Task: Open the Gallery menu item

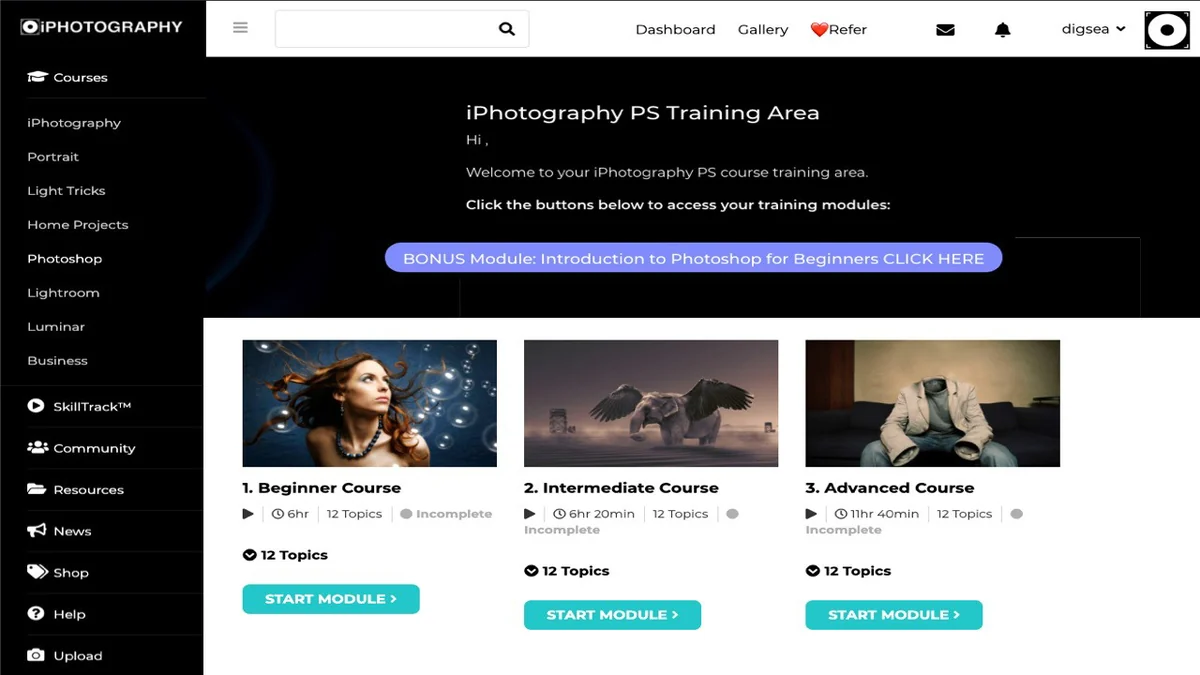Action: click(x=763, y=30)
